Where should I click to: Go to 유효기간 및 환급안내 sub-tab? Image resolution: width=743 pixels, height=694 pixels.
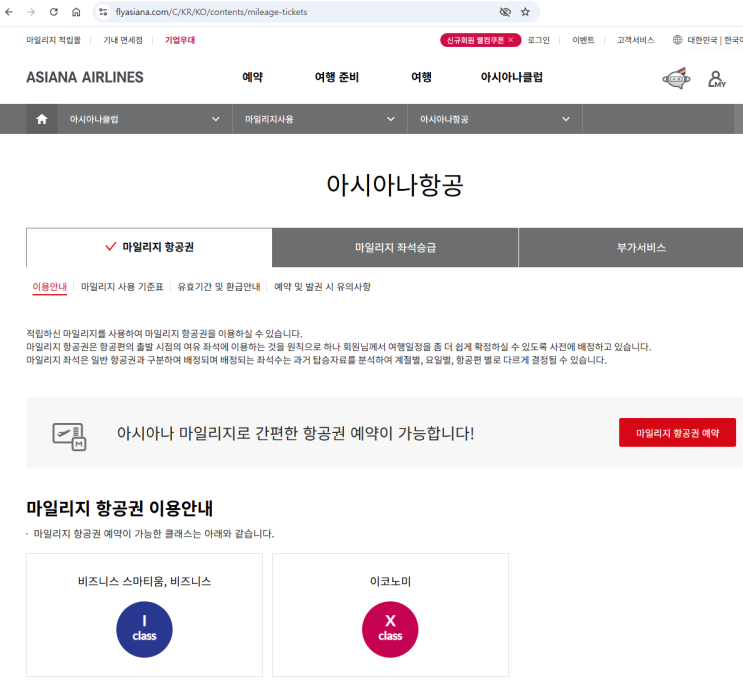(219, 287)
